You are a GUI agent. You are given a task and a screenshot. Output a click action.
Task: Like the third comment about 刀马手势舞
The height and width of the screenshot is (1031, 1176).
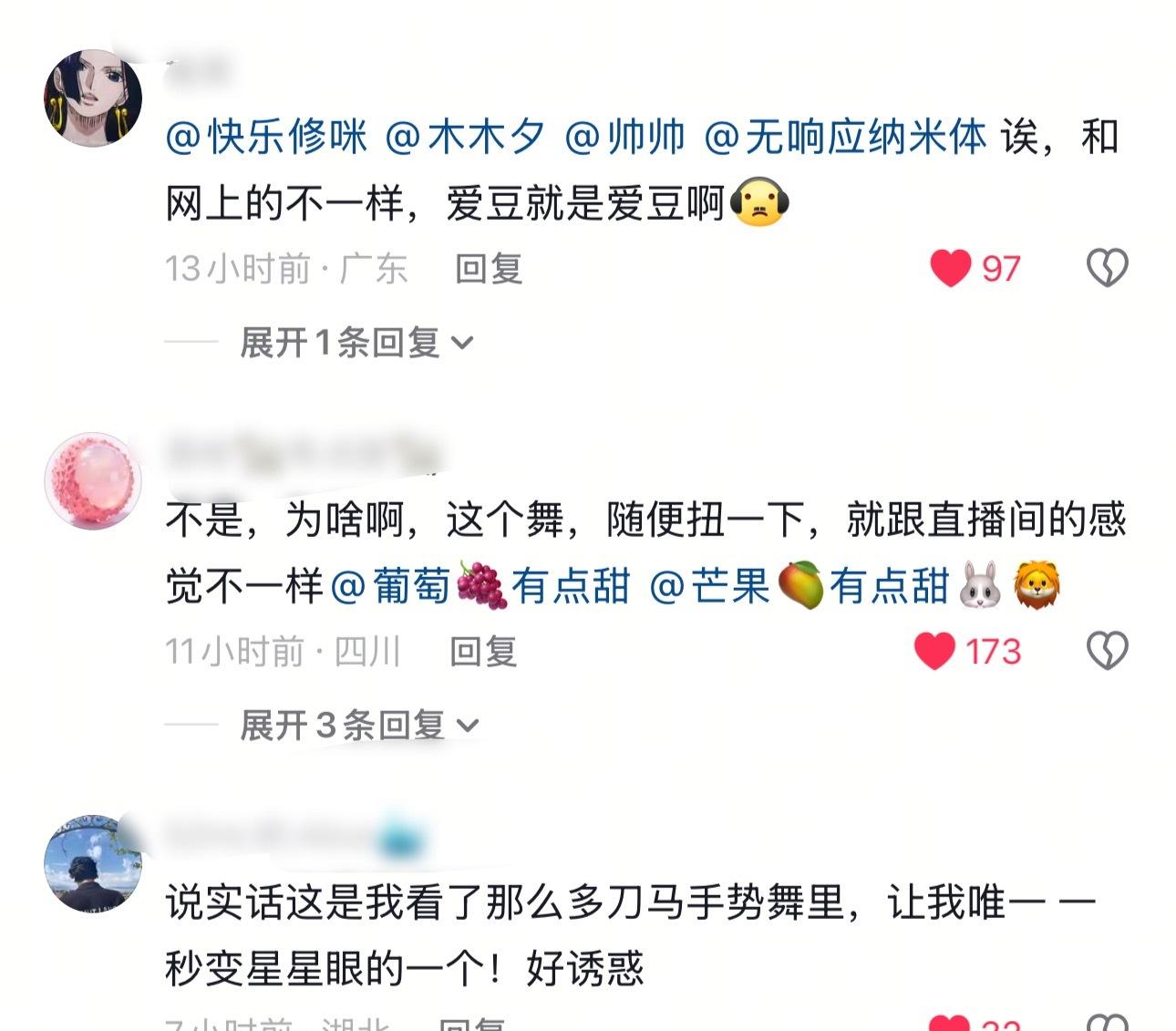[x=950, y=1023]
